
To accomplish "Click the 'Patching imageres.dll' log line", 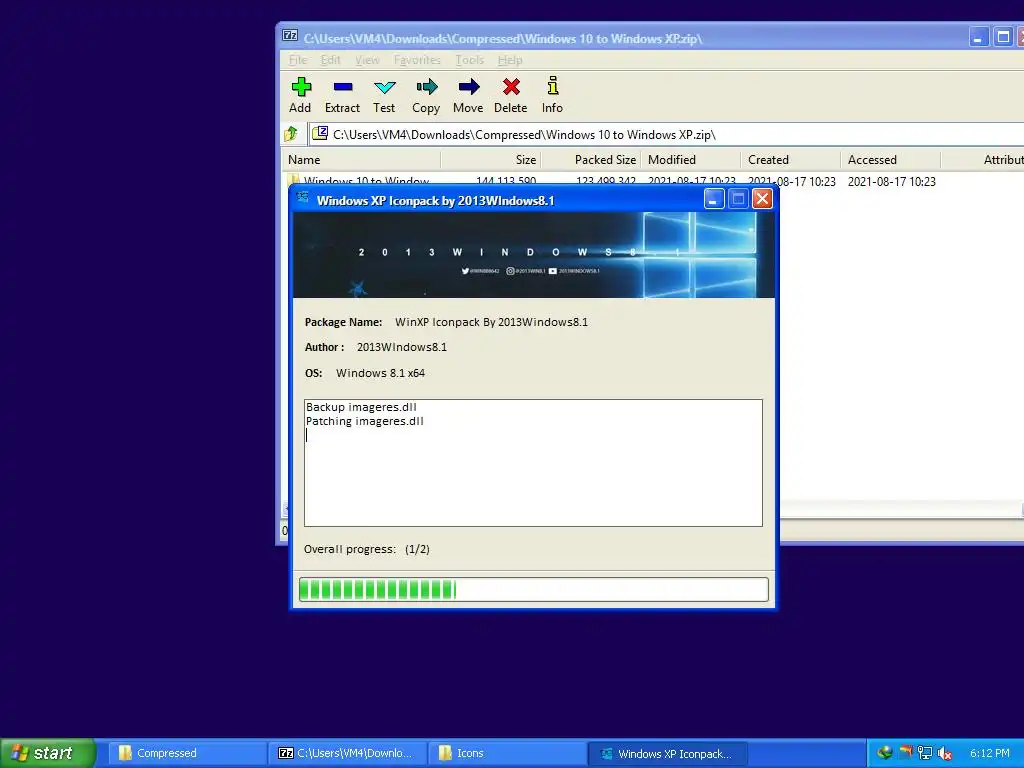I will coord(364,421).
